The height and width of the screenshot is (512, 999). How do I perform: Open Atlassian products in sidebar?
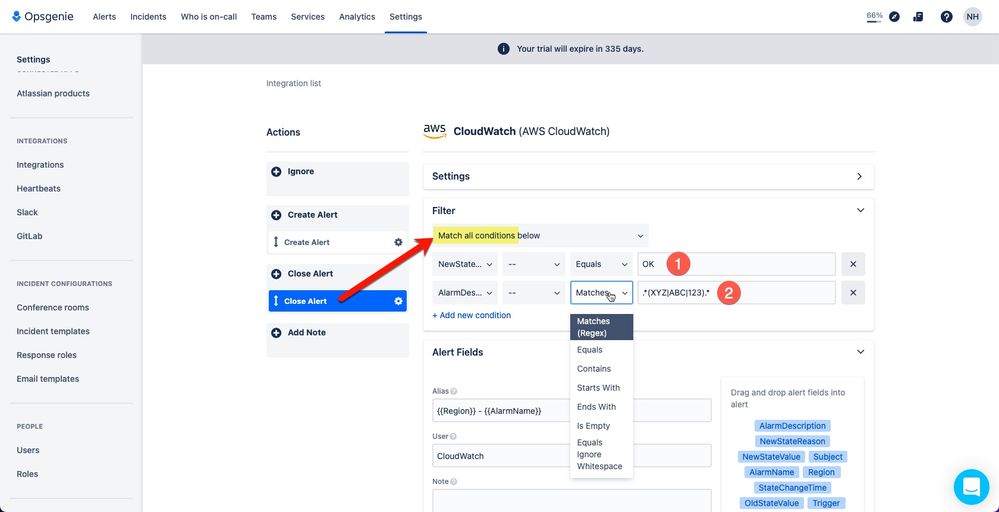(53, 94)
